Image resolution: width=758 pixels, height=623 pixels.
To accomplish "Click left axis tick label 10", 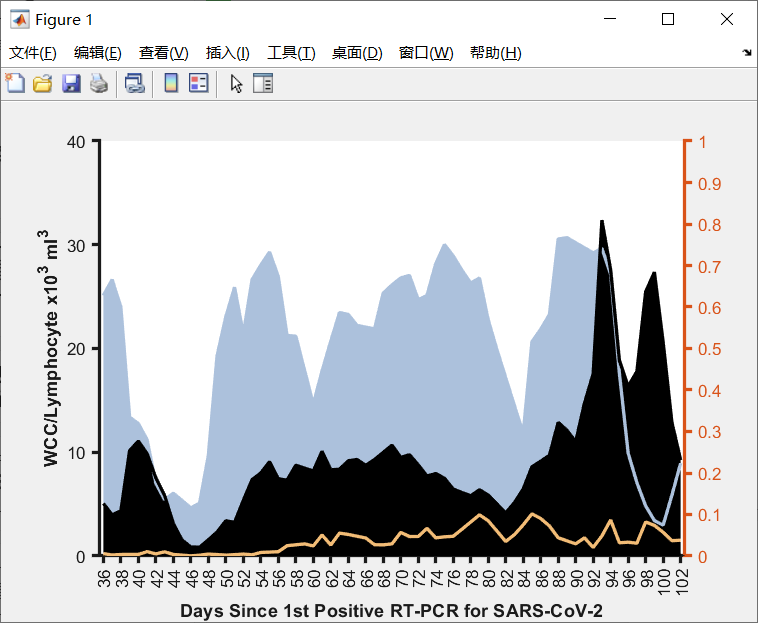I will coord(76,453).
